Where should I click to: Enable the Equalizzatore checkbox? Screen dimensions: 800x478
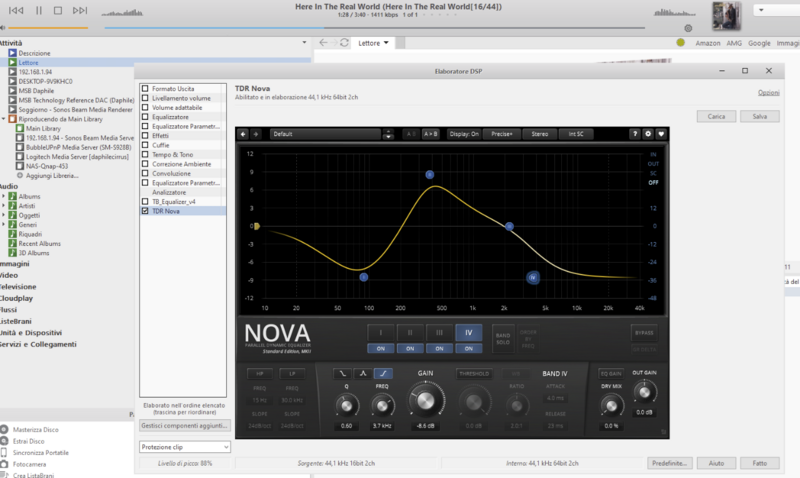pos(145,117)
